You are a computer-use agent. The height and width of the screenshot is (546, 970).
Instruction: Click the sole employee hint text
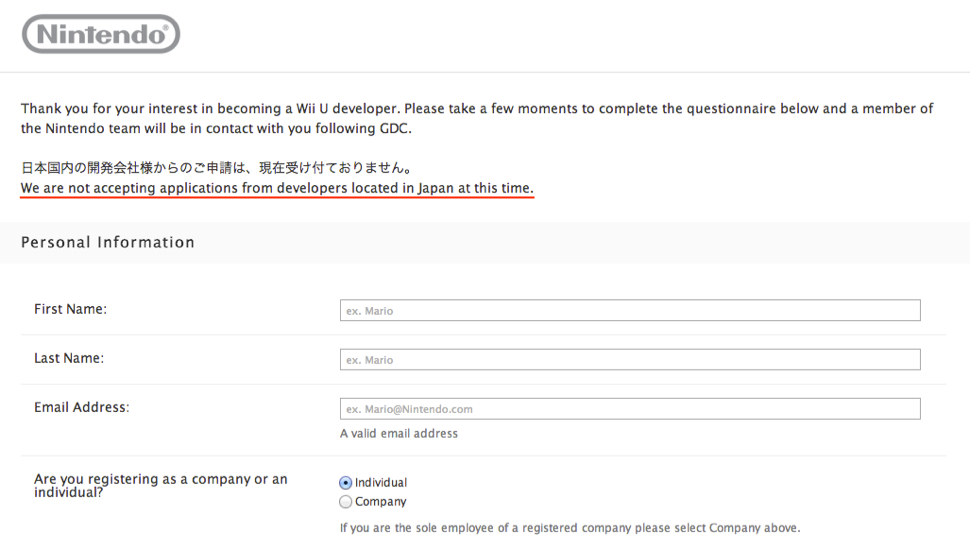pos(570,528)
